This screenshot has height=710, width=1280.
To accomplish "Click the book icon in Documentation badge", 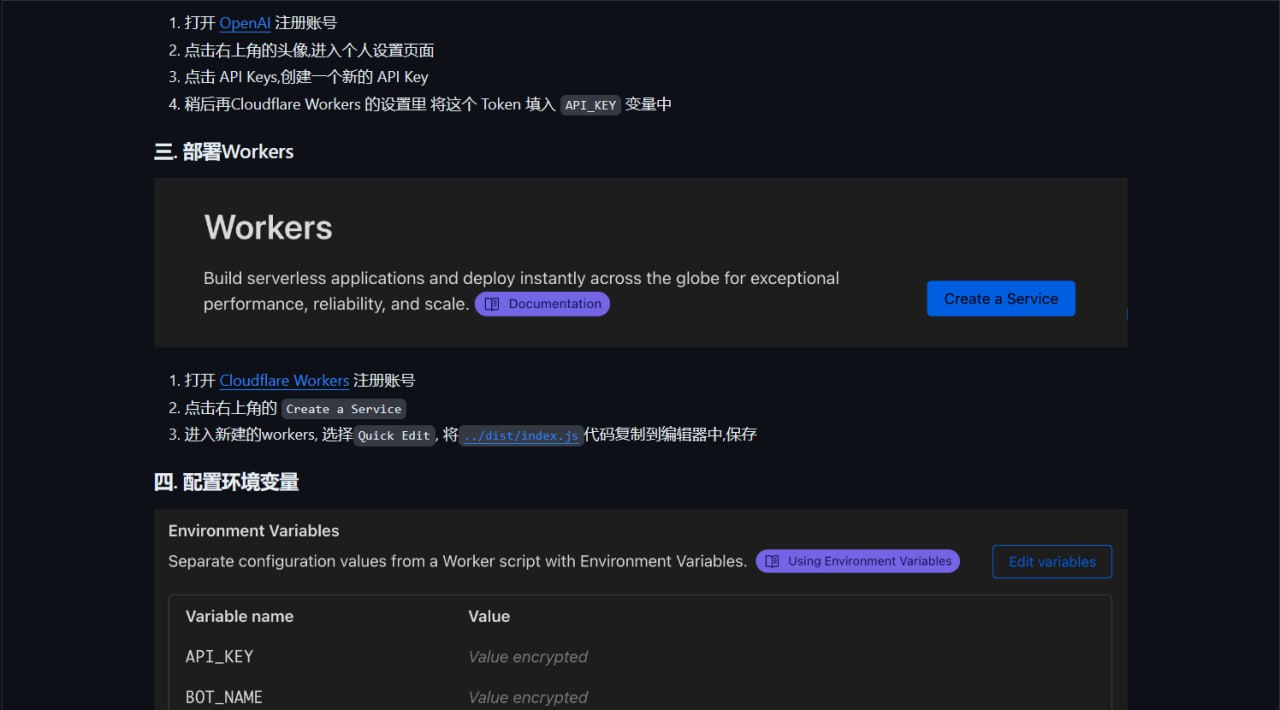I will tap(491, 304).
